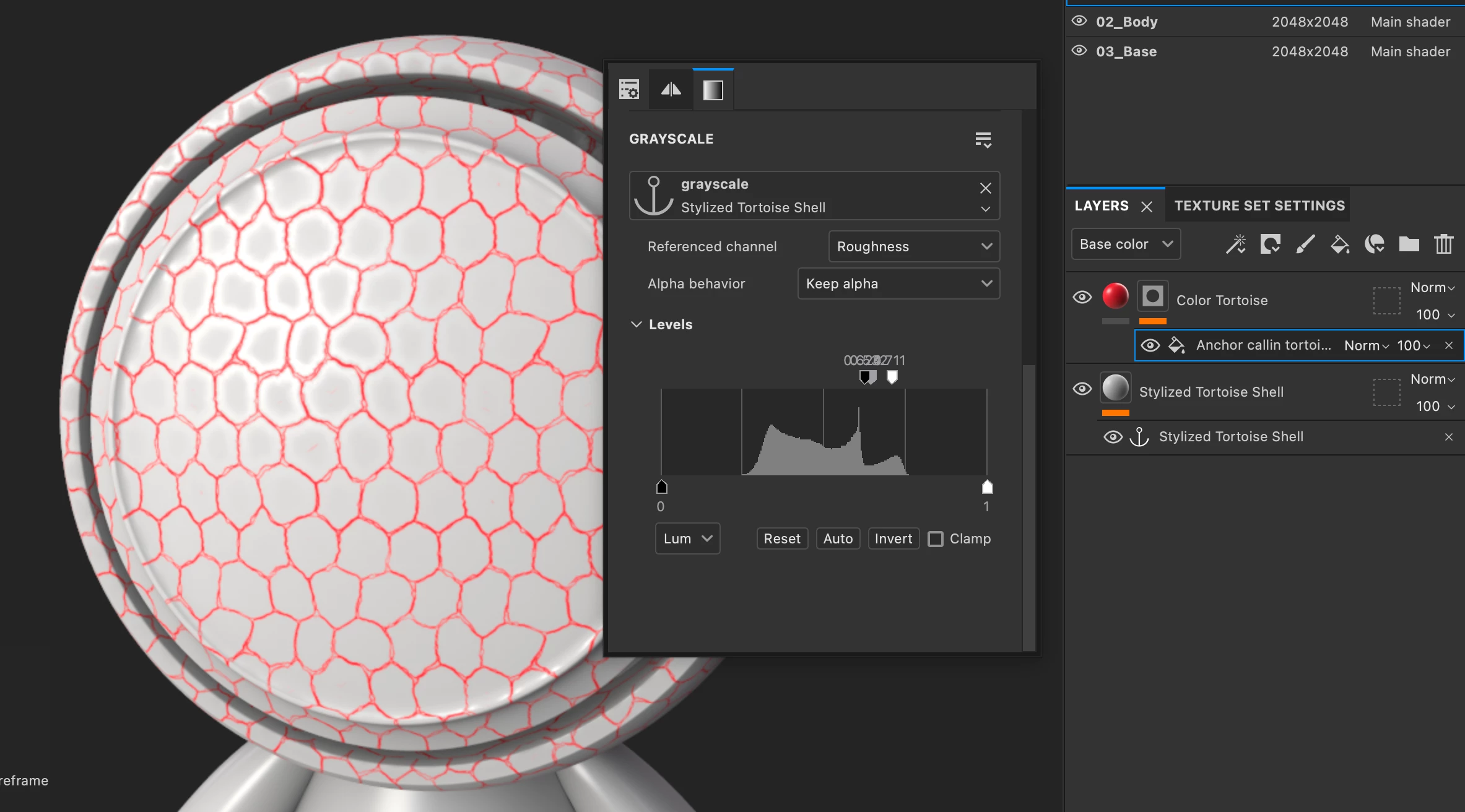This screenshot has width=1465, height=812.
Task: Open the grayscale presets menu icon
Action: coord(983,139)
